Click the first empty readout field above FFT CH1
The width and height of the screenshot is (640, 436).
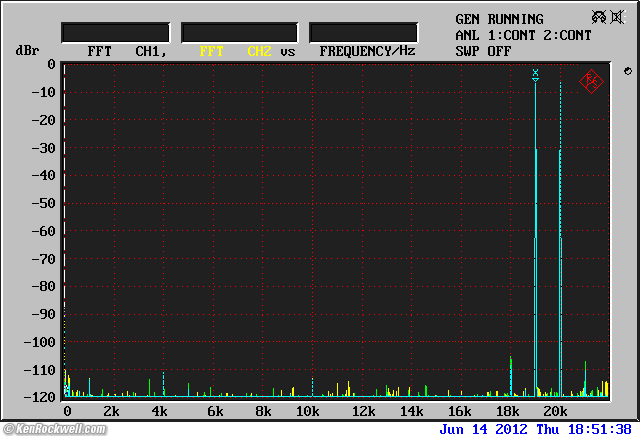(115, 32)
